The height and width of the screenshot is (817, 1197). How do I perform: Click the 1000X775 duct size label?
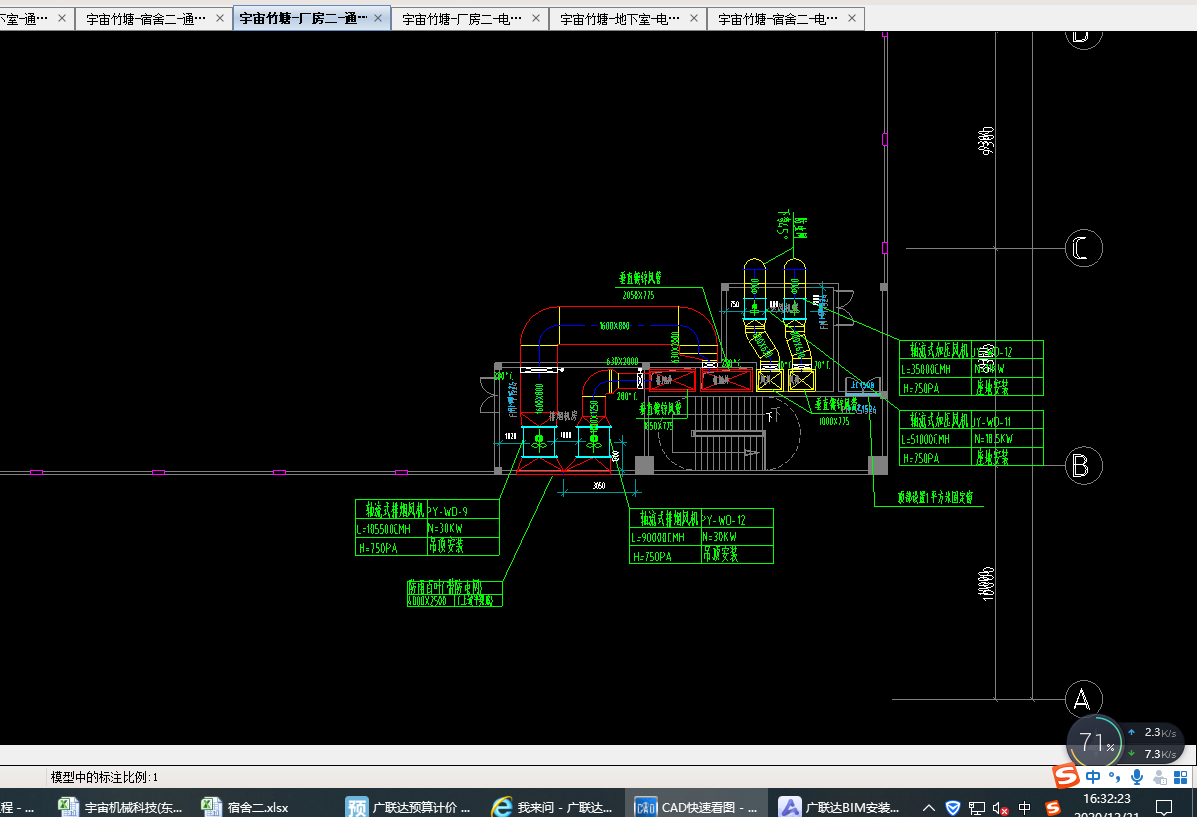tap(834, 421)
